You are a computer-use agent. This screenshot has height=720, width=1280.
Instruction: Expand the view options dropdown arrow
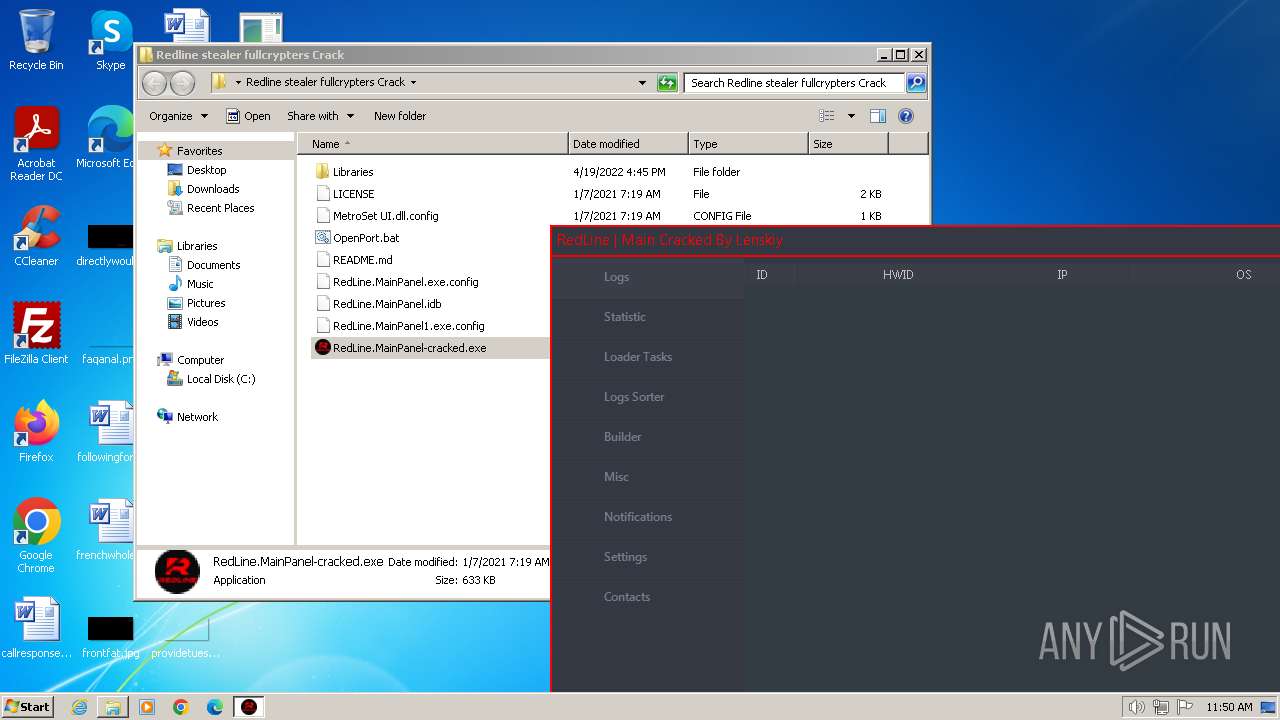(x=851, y=116)
